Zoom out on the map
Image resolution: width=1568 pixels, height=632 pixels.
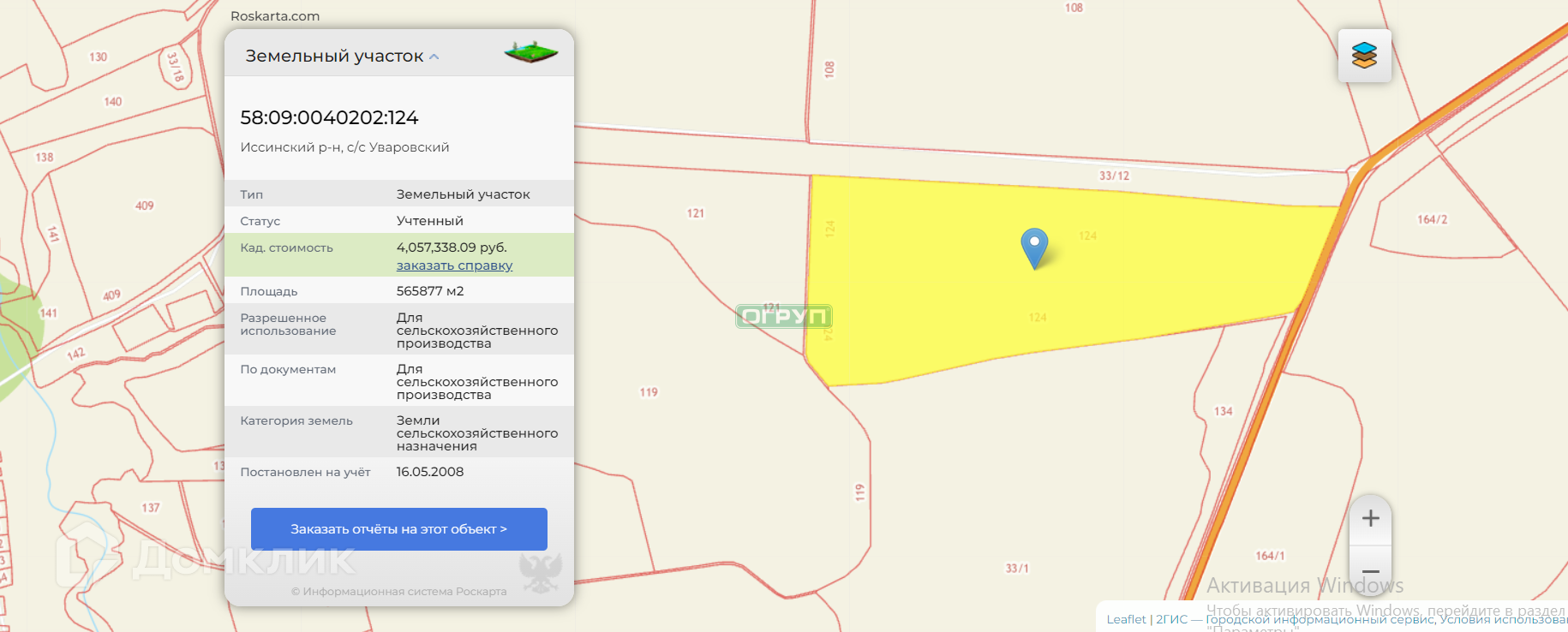(x=1370, y=571)
